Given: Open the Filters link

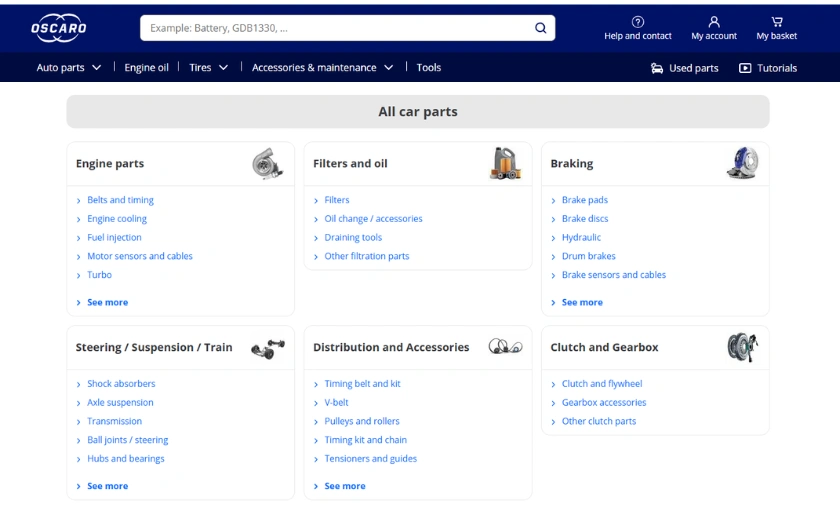Looking at the screenshot, I should 336,200.
